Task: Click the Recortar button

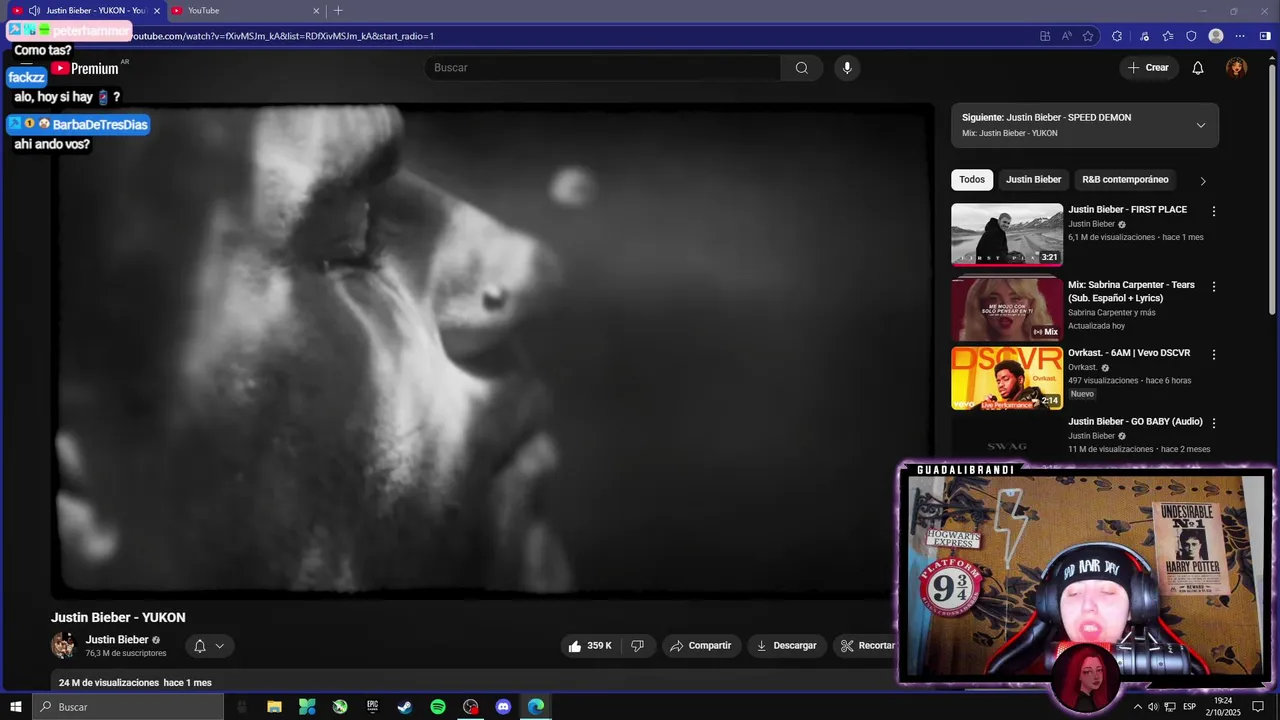Action: click(866, 646)
